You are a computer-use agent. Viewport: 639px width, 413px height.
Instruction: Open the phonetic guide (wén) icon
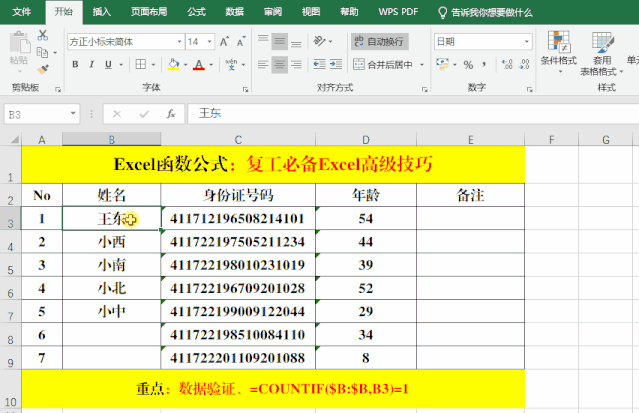[231, 64]
